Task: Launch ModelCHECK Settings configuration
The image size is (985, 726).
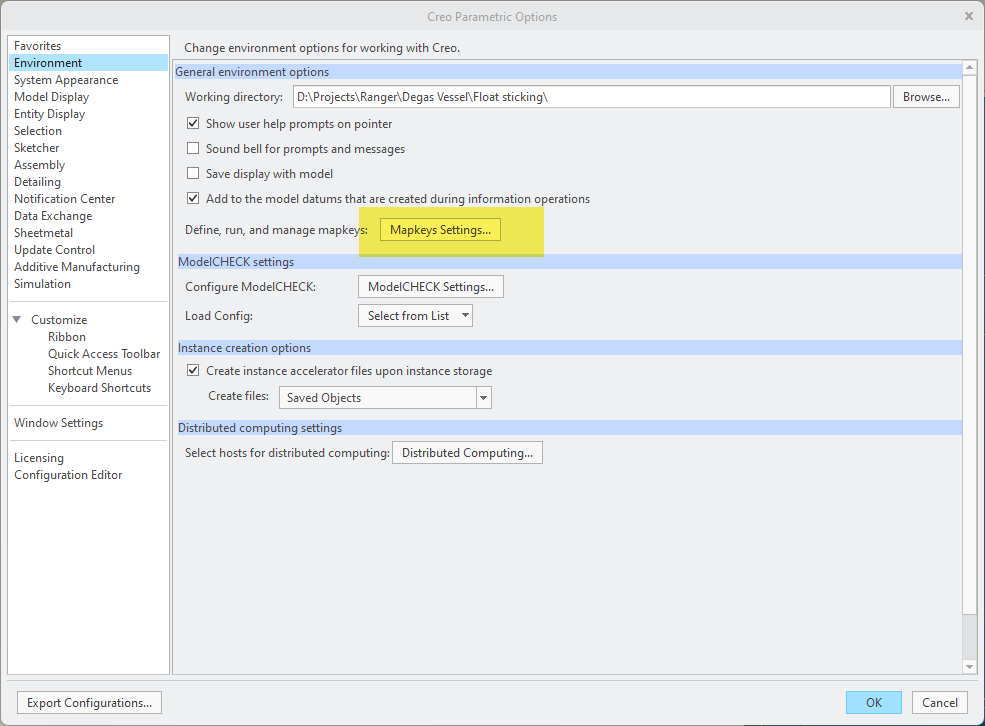Action: pos(430,286)
